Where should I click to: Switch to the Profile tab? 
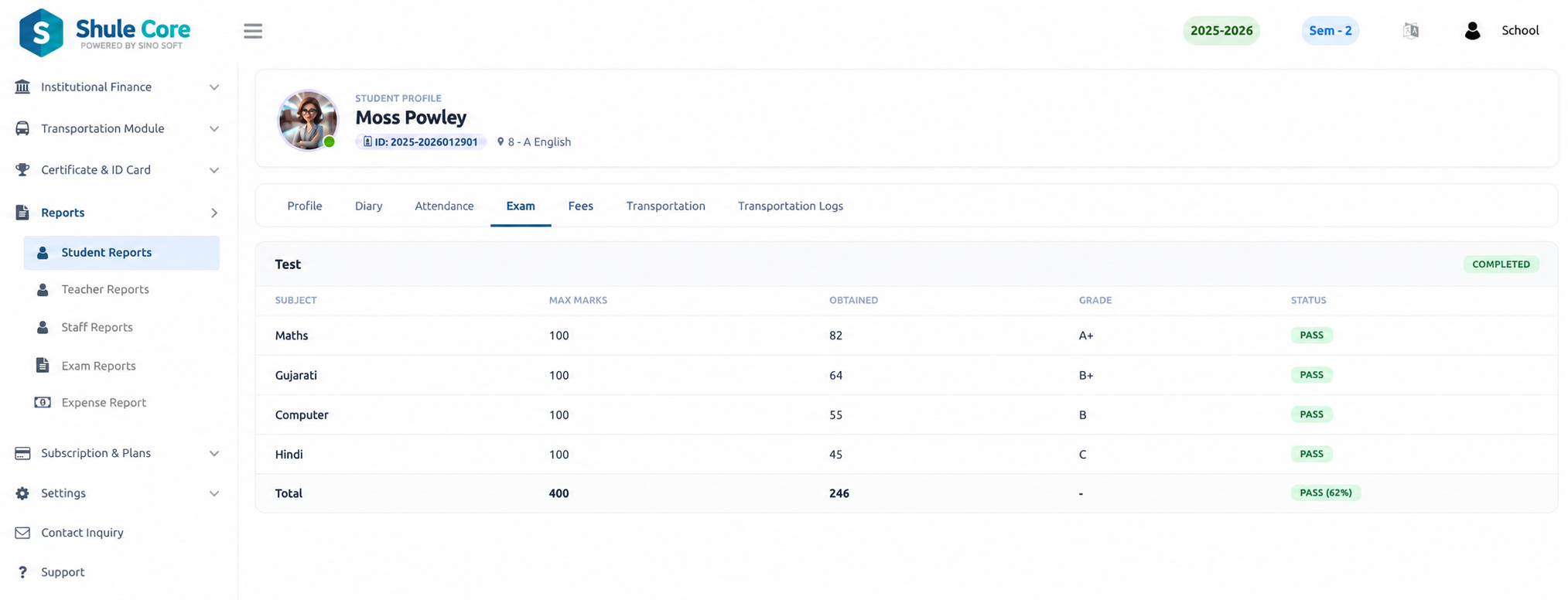click(x=305, y=206)
